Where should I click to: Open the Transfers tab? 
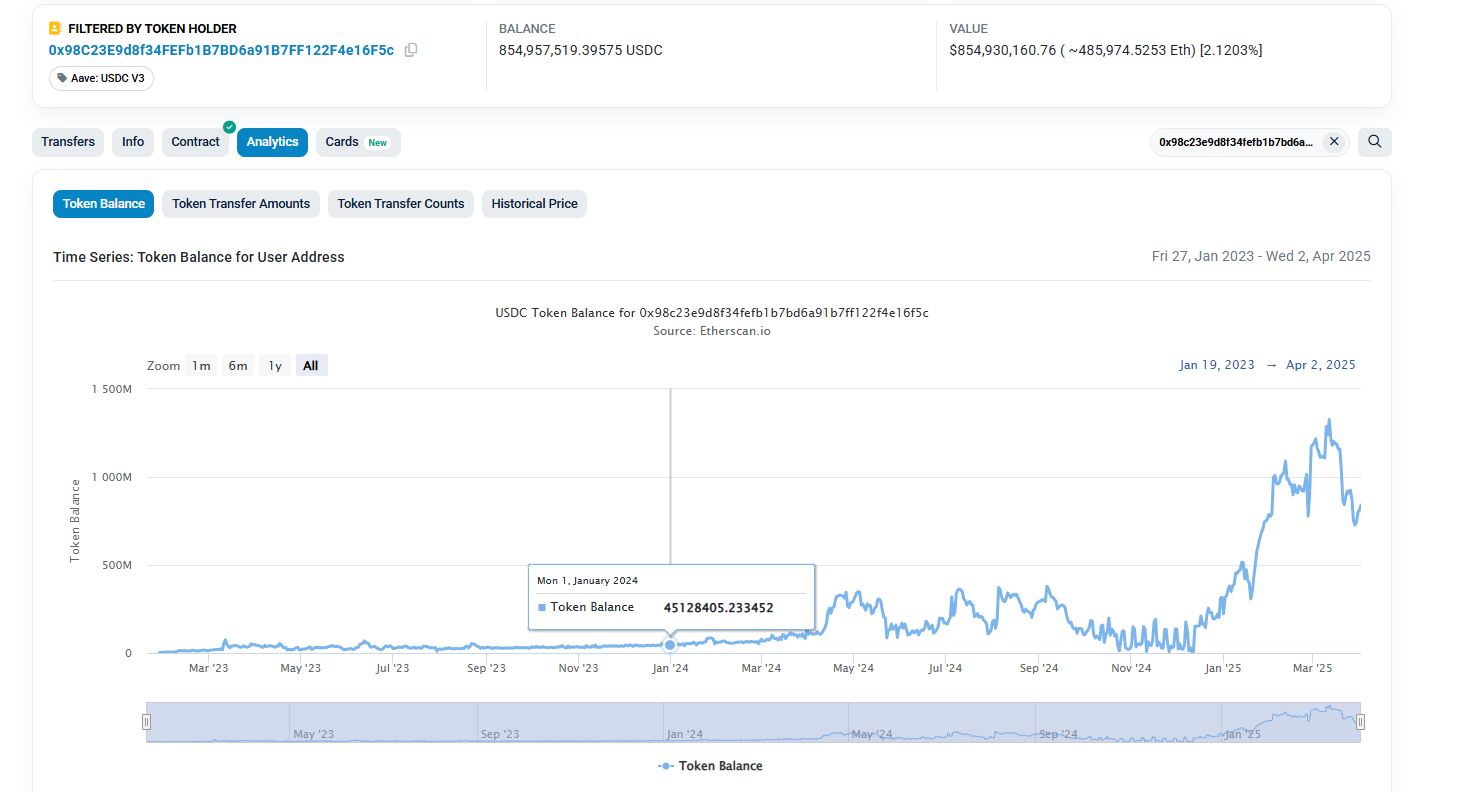pos(68,142)
